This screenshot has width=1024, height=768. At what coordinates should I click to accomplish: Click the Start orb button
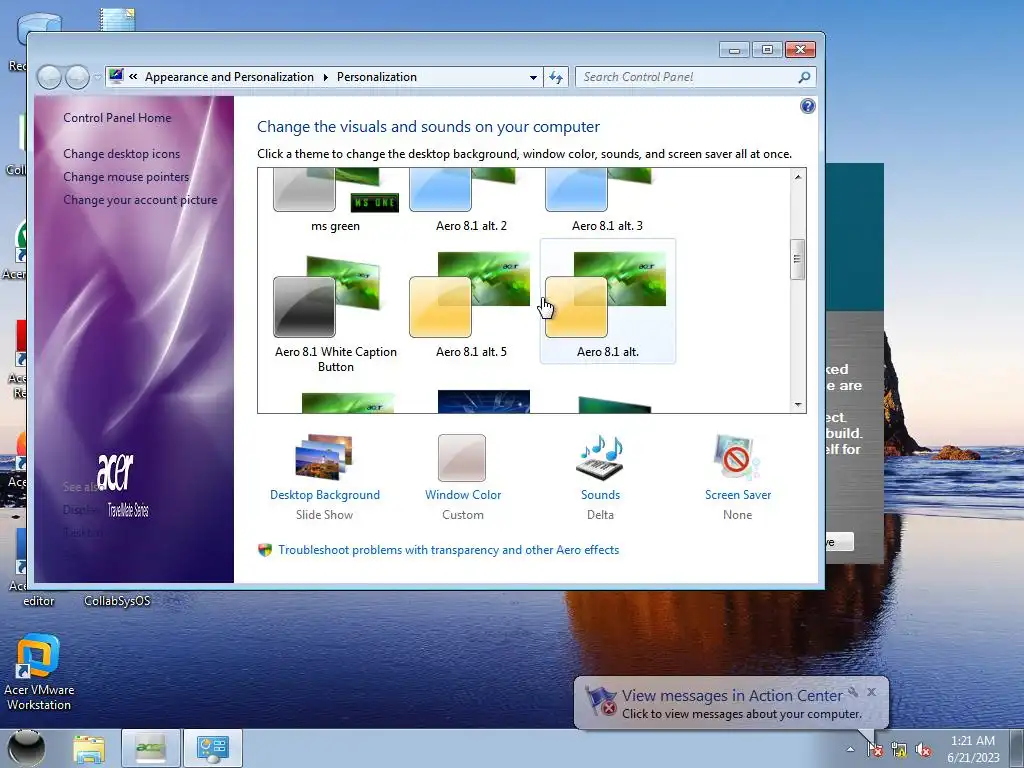click(x=26, y=748)
